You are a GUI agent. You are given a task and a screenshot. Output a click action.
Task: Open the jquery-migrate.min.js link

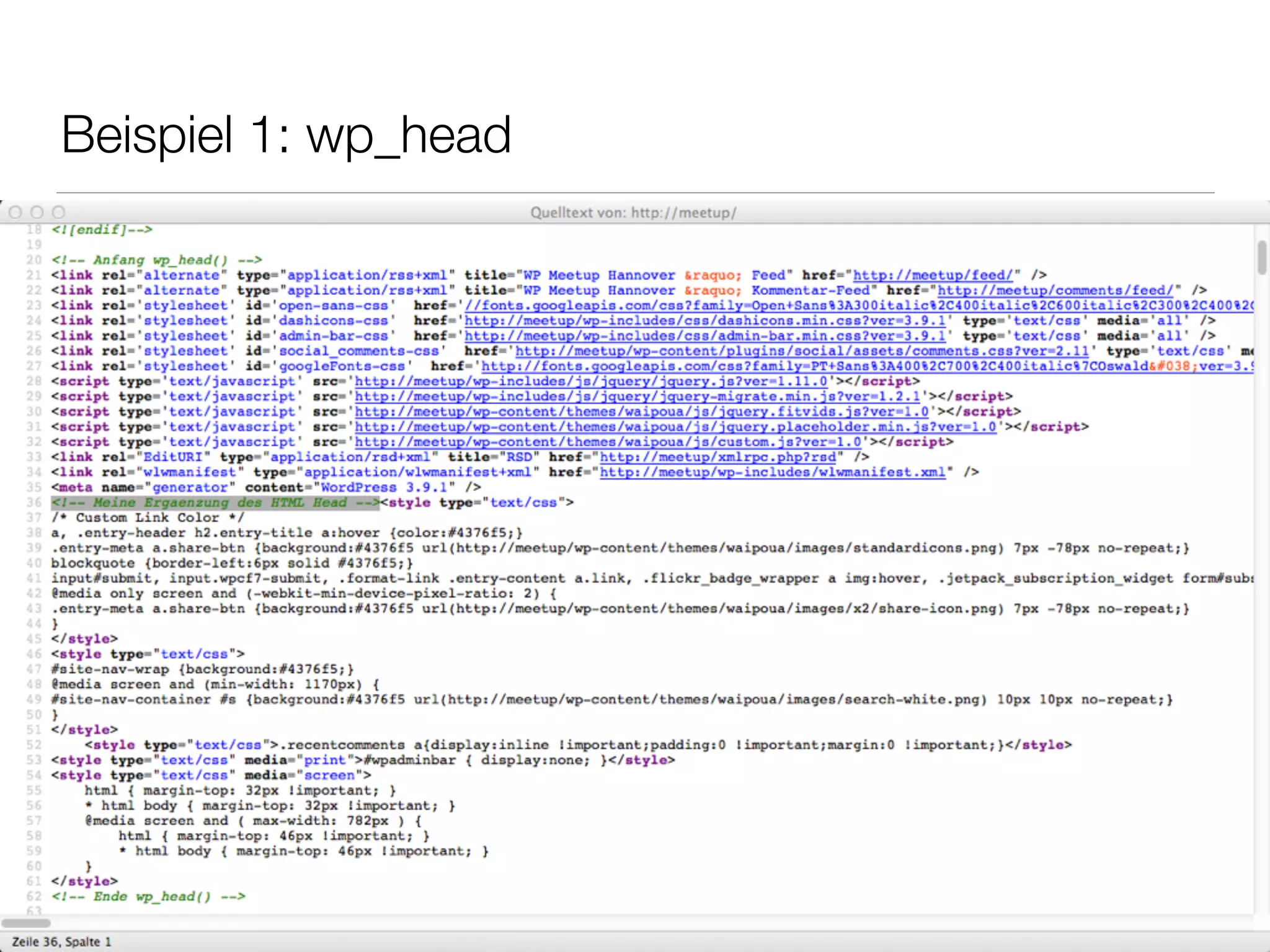(637, 396)
